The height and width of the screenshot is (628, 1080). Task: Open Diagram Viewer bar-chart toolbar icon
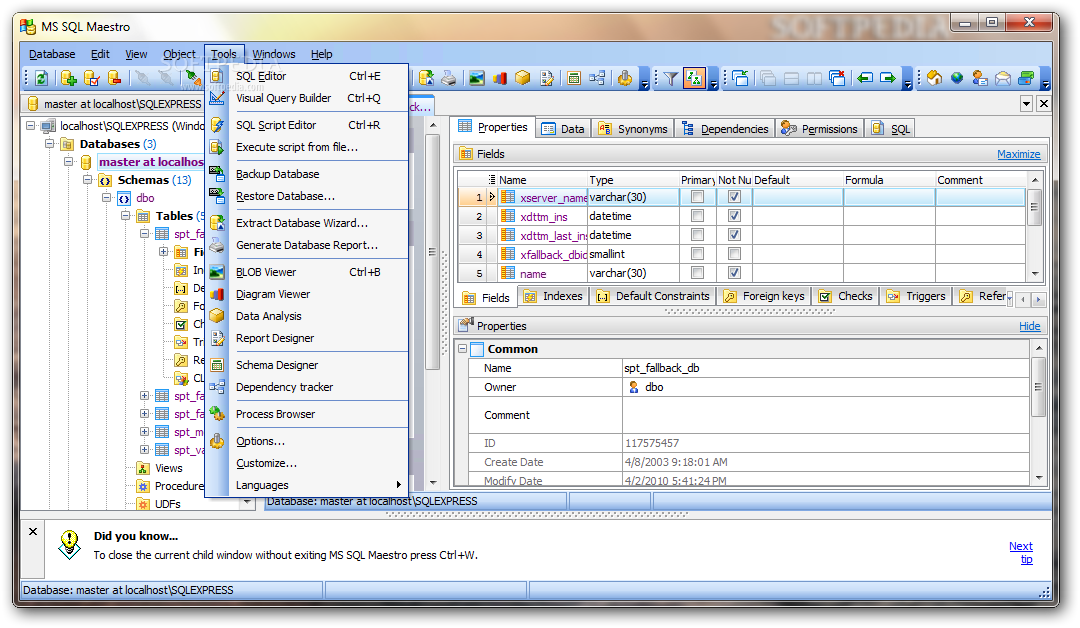(500, 78)
